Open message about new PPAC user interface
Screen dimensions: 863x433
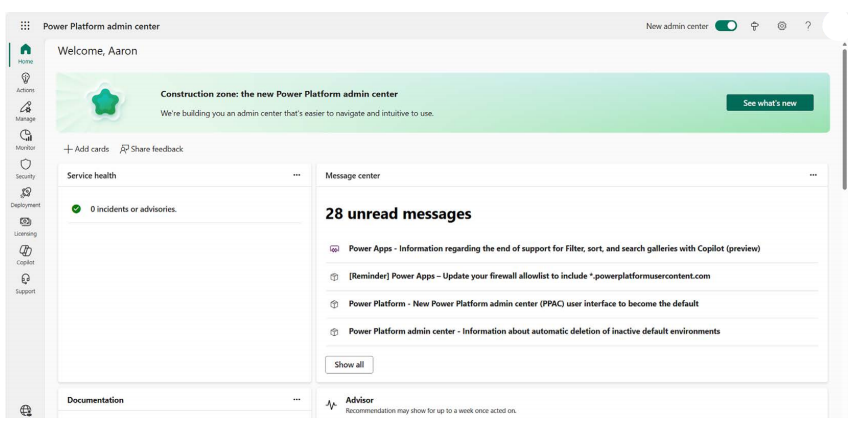[523, 304]
